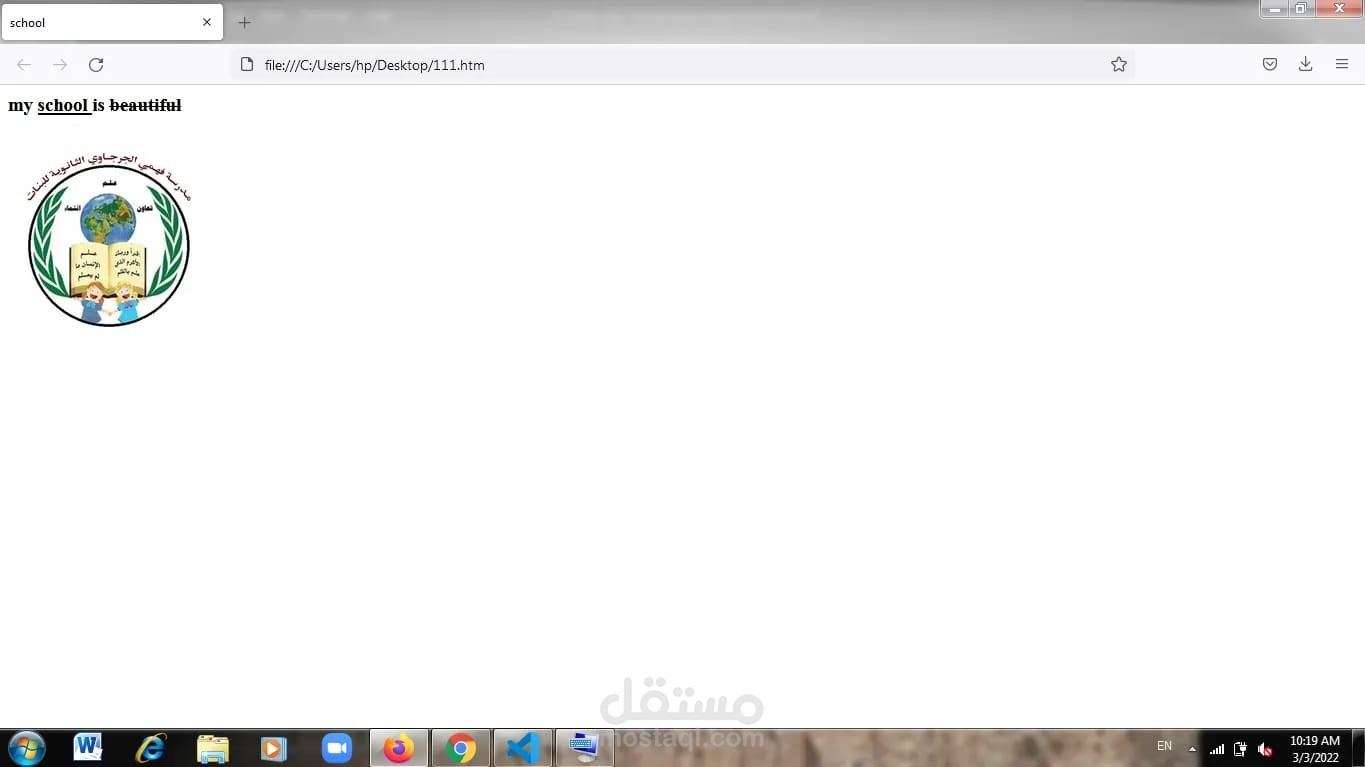Restore down the Firefox window

tap(1301, 9)
